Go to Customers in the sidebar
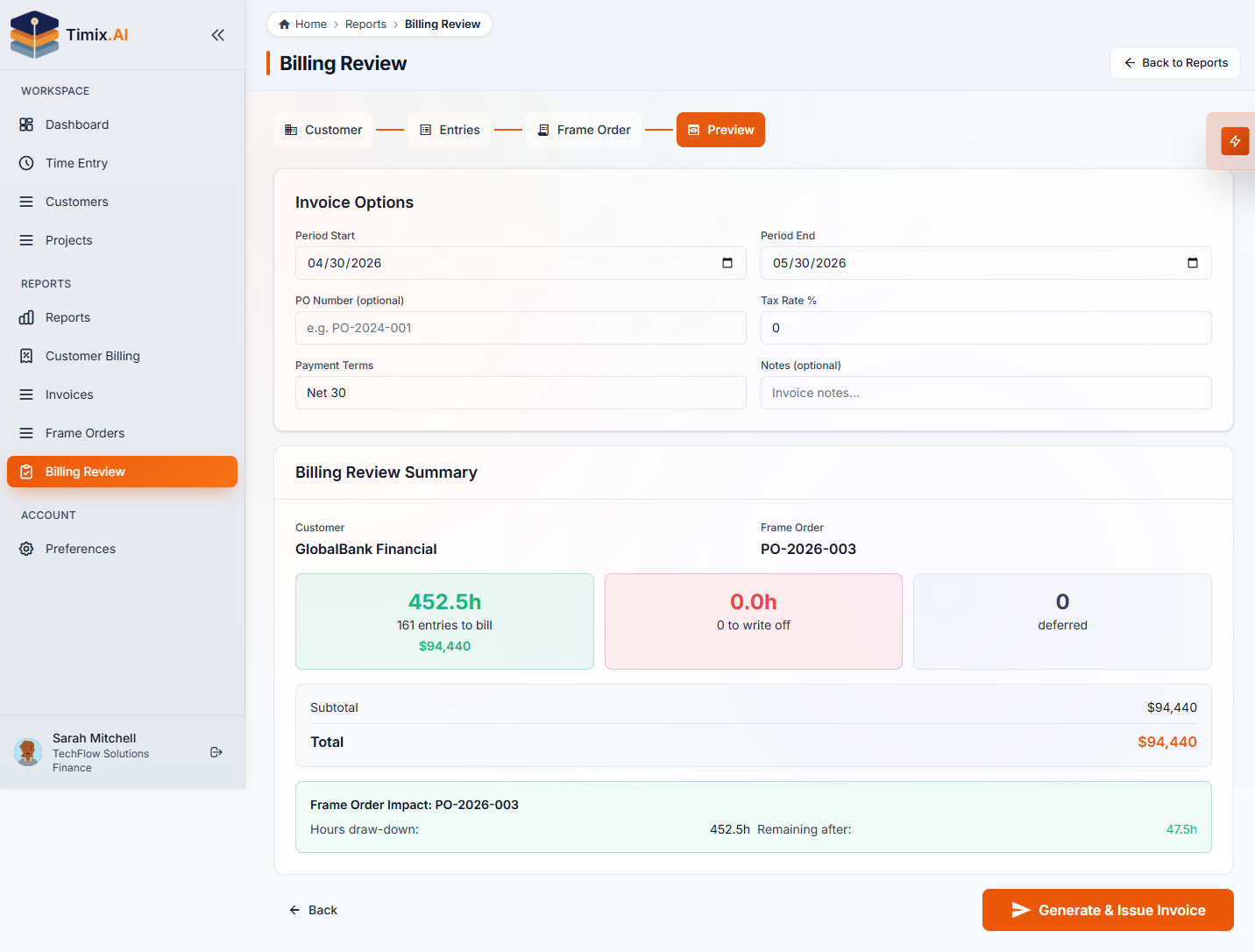The height and width of the screenshot is (952, 1255). (x=122, y=202)
